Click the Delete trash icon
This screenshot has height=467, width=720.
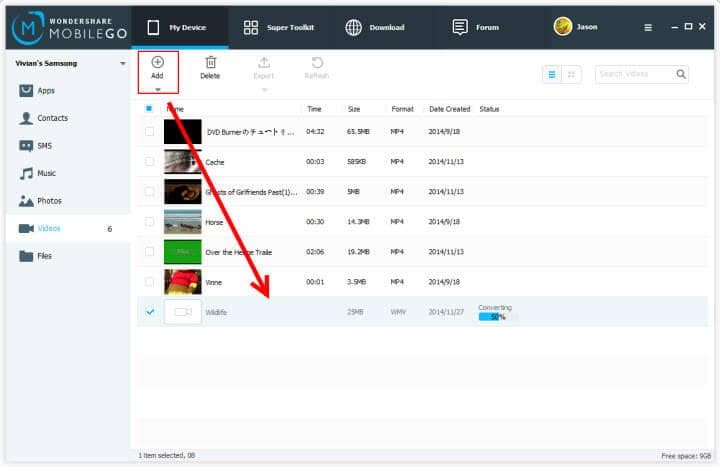tap(210, 62)
